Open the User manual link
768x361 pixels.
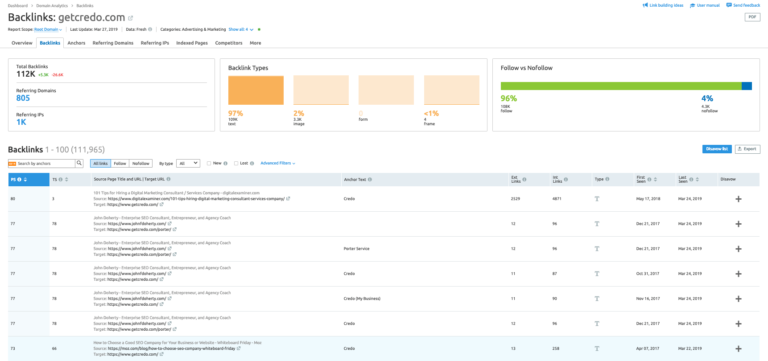705,5
